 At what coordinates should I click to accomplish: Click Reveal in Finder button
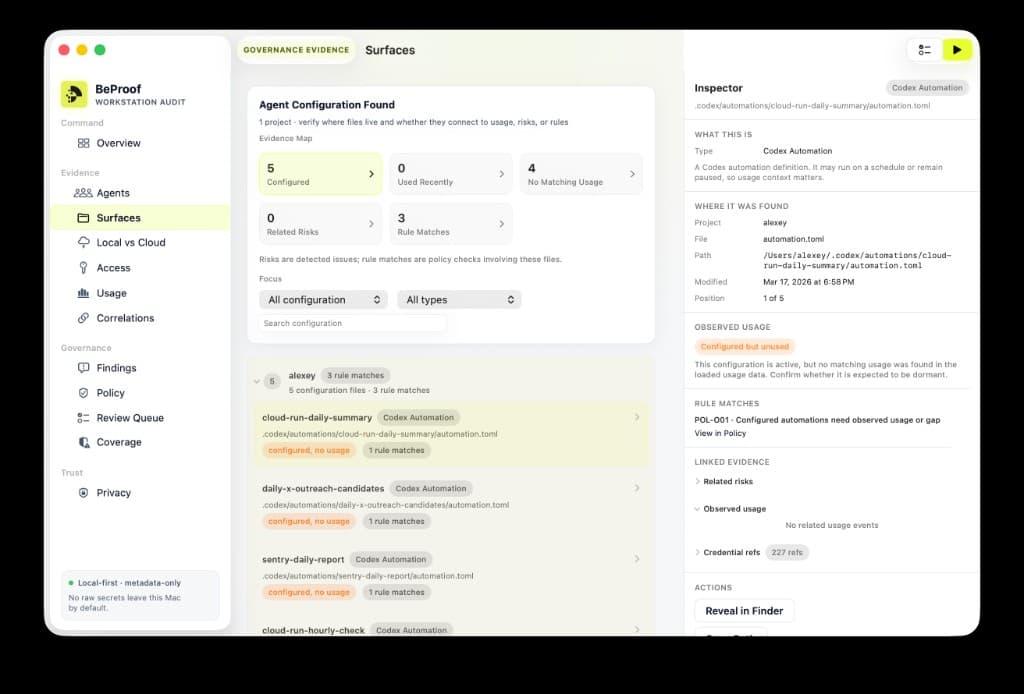point(744,611)
